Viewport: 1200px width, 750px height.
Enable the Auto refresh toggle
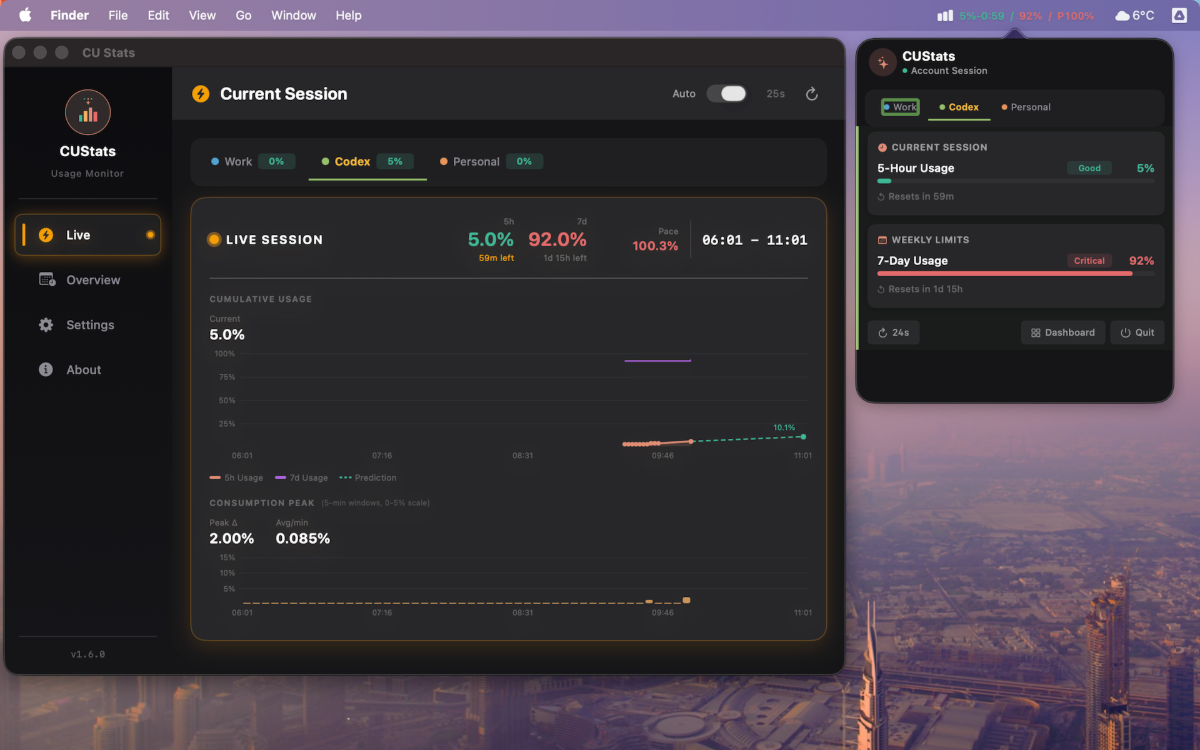729,93
